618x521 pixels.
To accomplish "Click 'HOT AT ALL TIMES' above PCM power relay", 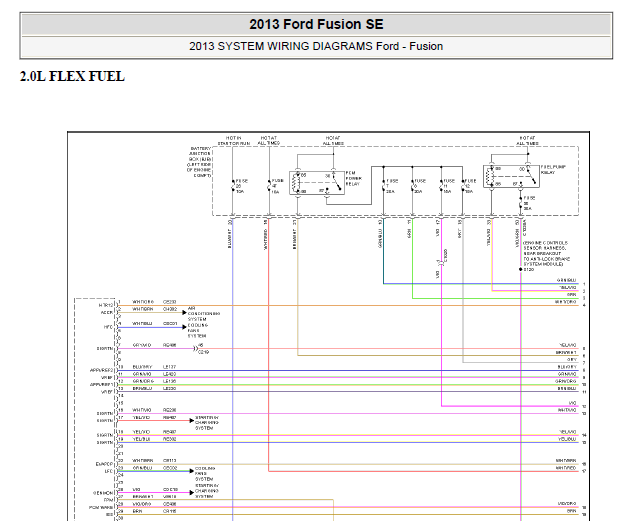I will [333, 141].
